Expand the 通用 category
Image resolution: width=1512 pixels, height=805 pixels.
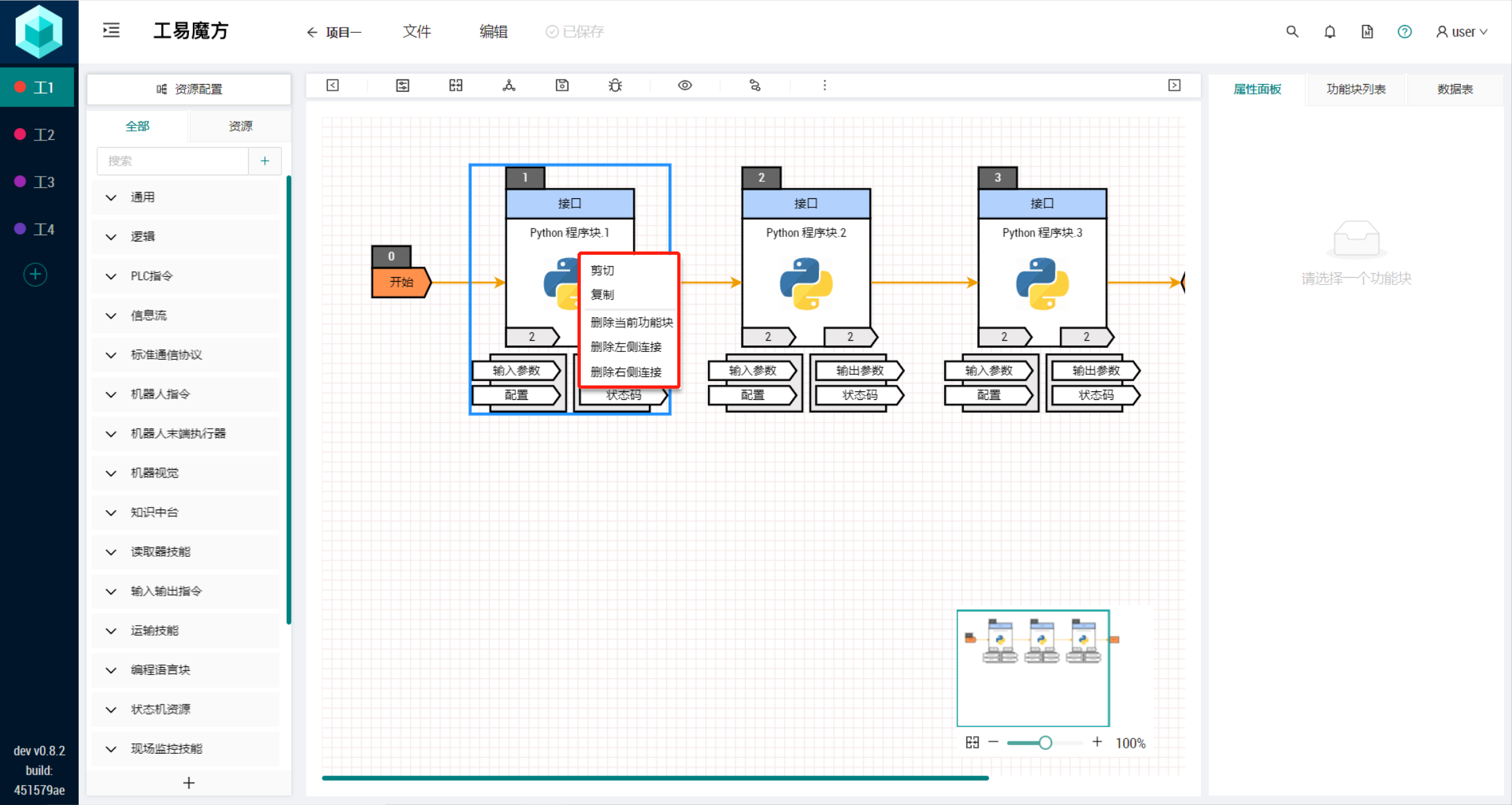(186, 198)
